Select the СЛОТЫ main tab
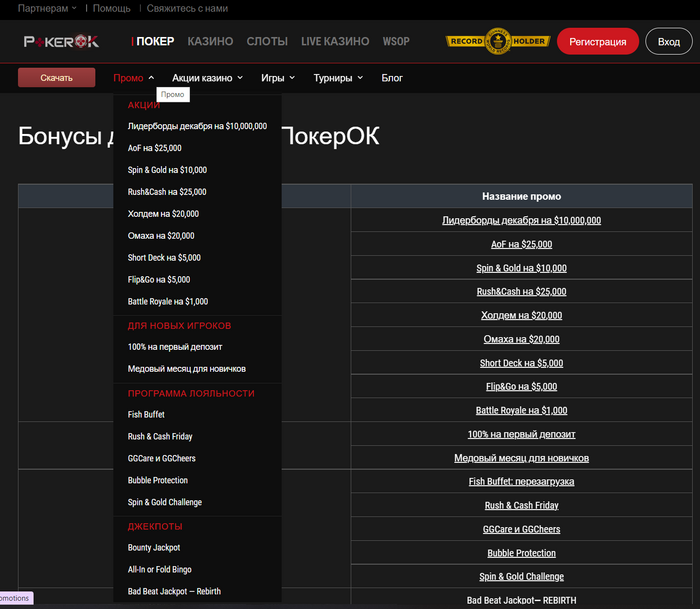The height and width of the screenshot is (609, 700). (x=267, y=42)
